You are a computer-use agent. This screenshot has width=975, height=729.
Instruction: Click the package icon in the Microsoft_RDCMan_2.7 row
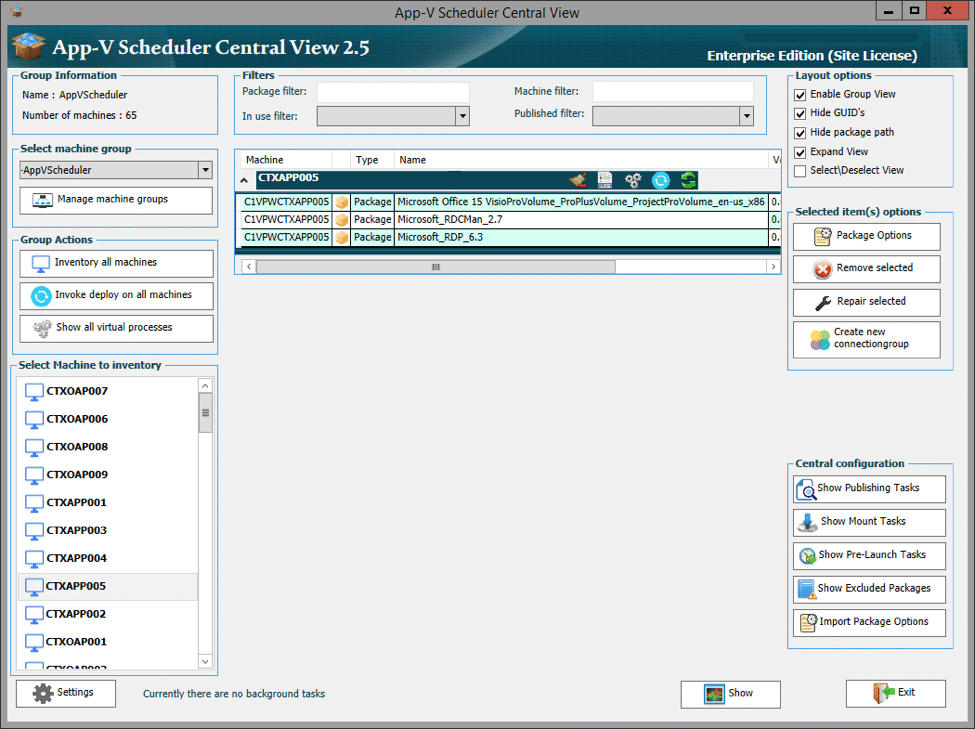tap(341, 220)
